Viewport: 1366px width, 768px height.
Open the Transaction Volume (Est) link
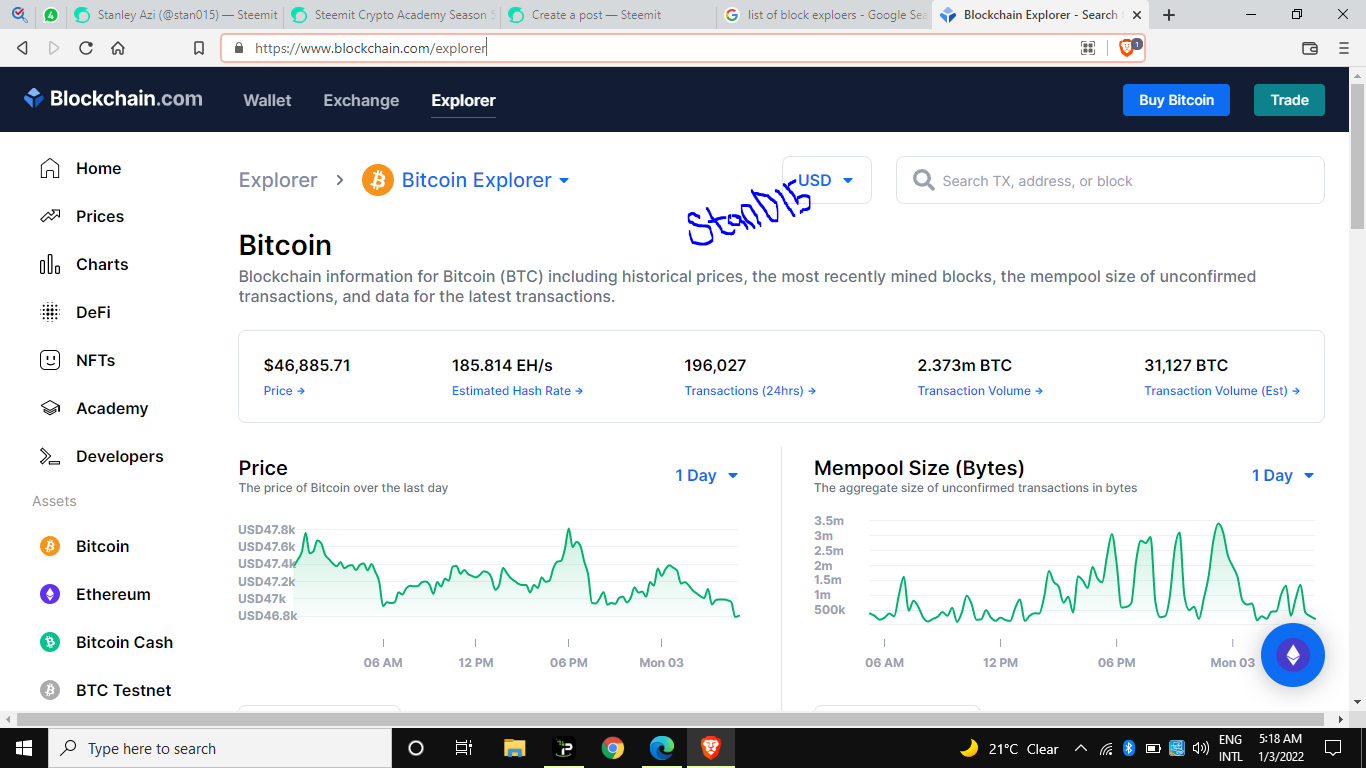[1222, 391]
